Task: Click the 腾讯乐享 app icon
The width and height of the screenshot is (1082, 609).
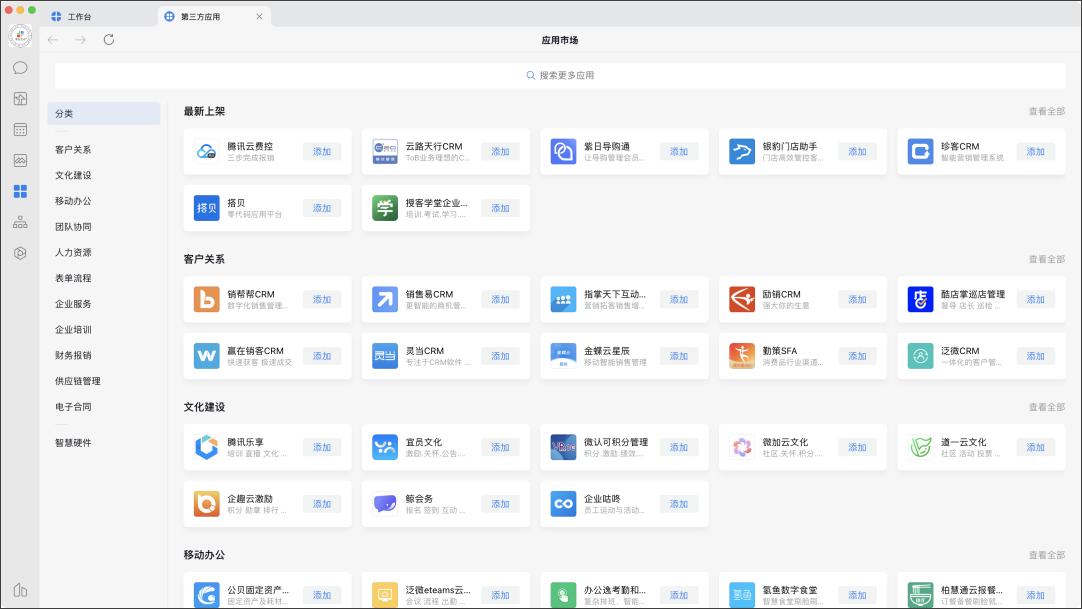Action: pos(206,447)
